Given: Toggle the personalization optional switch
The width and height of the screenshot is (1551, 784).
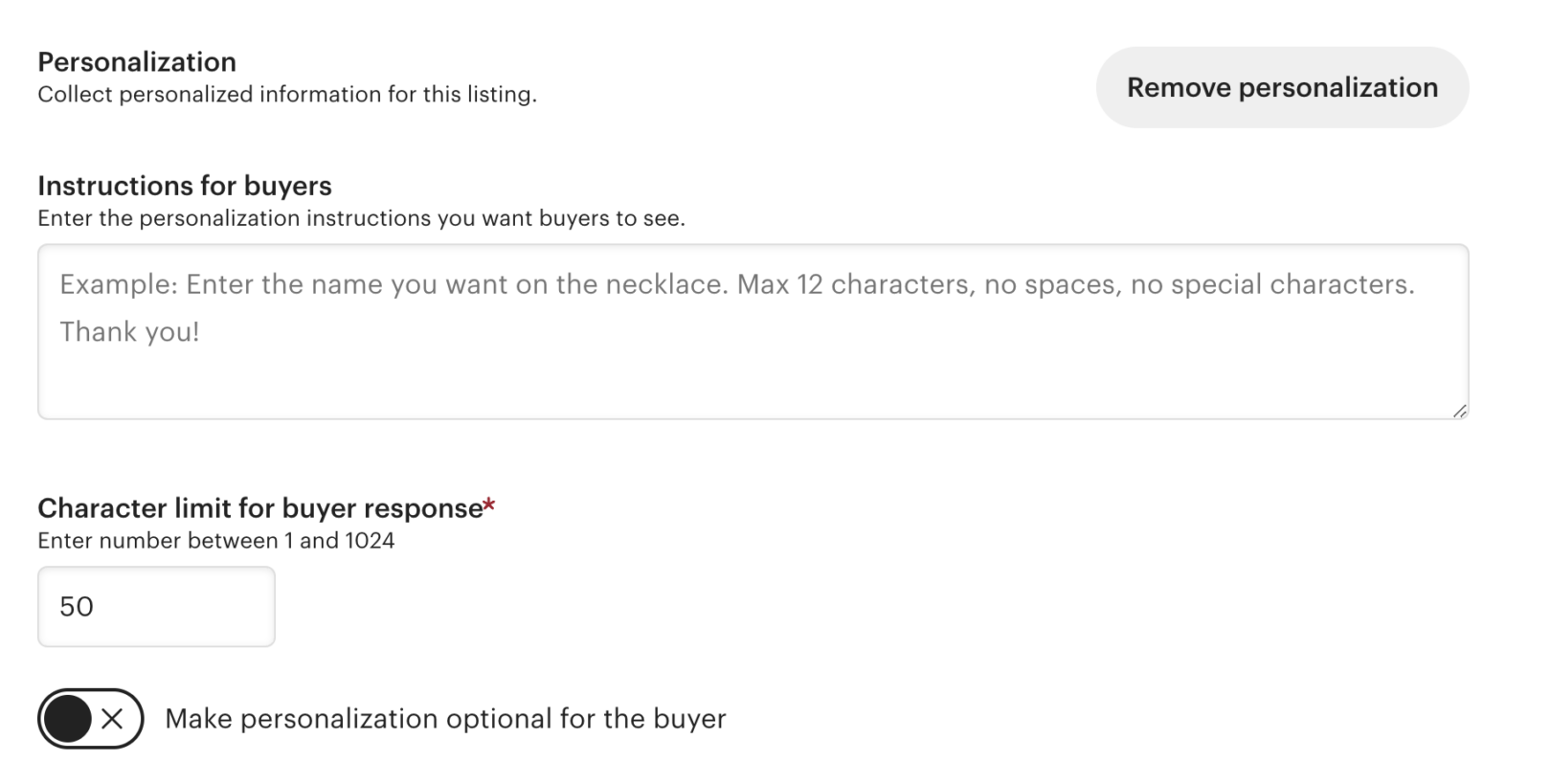Looking at the screenshot, I should [x=90, y=718].
